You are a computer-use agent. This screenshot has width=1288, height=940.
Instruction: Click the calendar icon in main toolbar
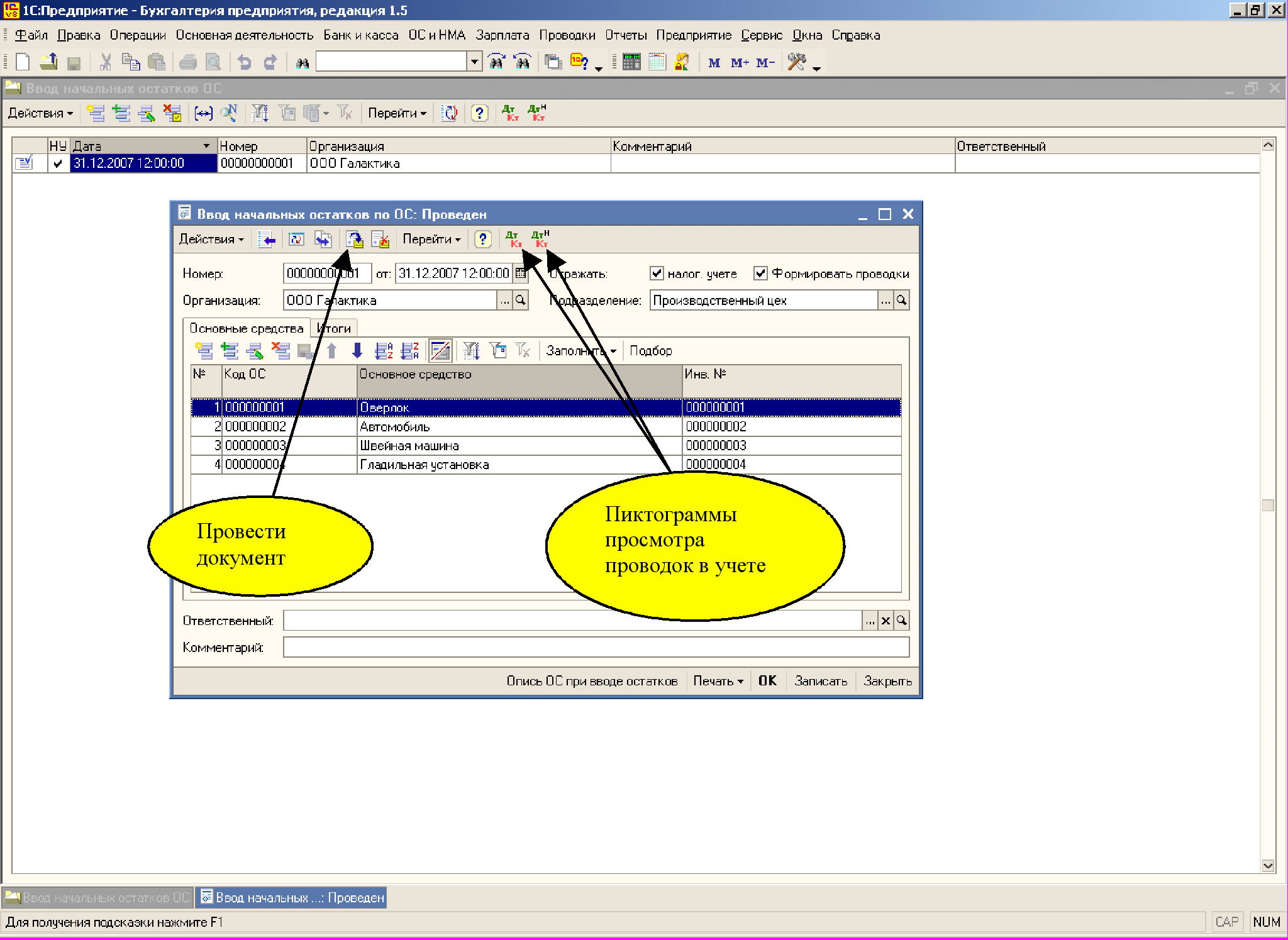657,62
